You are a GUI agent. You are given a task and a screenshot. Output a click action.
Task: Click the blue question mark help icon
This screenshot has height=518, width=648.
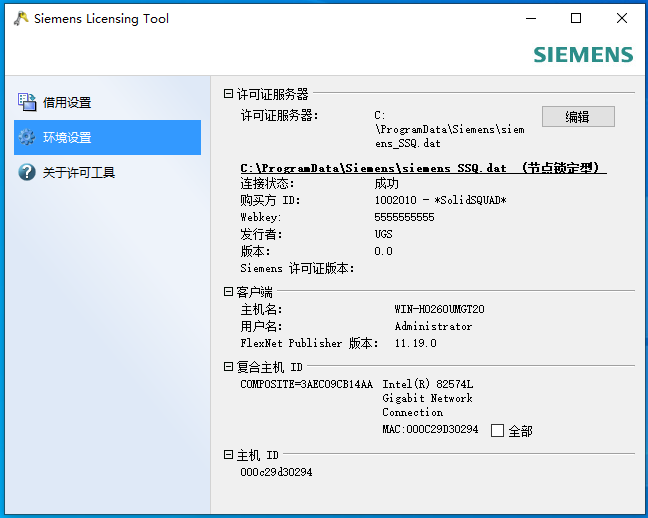pos(27,172)
